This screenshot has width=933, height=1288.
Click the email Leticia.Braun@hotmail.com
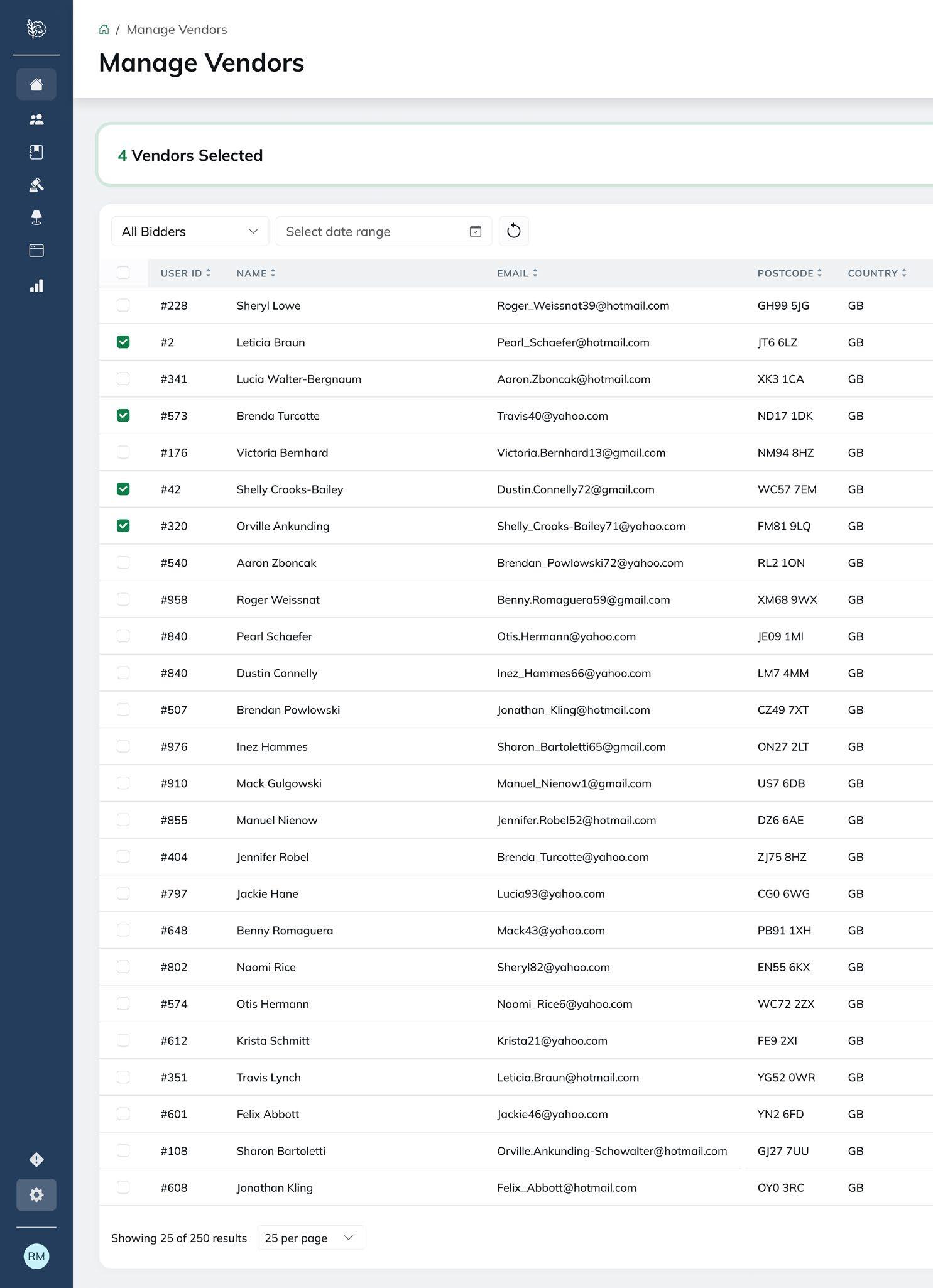click(x=568, y=1078)
